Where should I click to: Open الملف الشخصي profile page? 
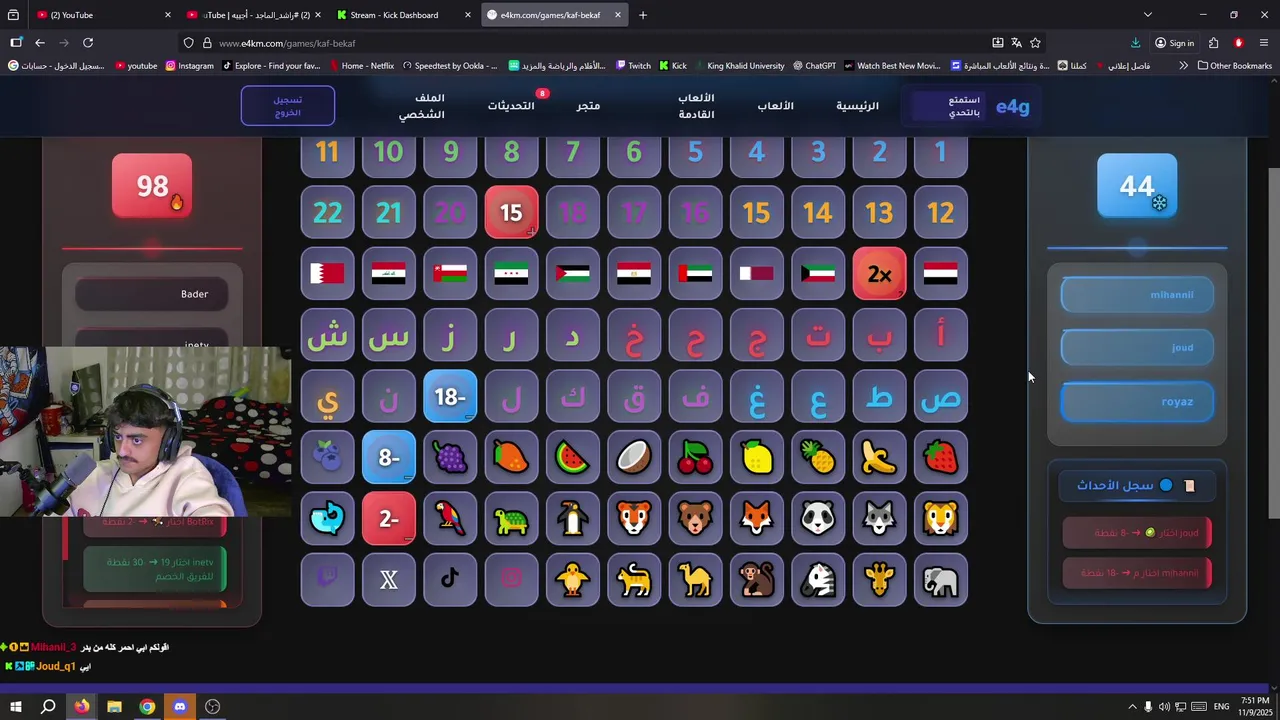422,106
